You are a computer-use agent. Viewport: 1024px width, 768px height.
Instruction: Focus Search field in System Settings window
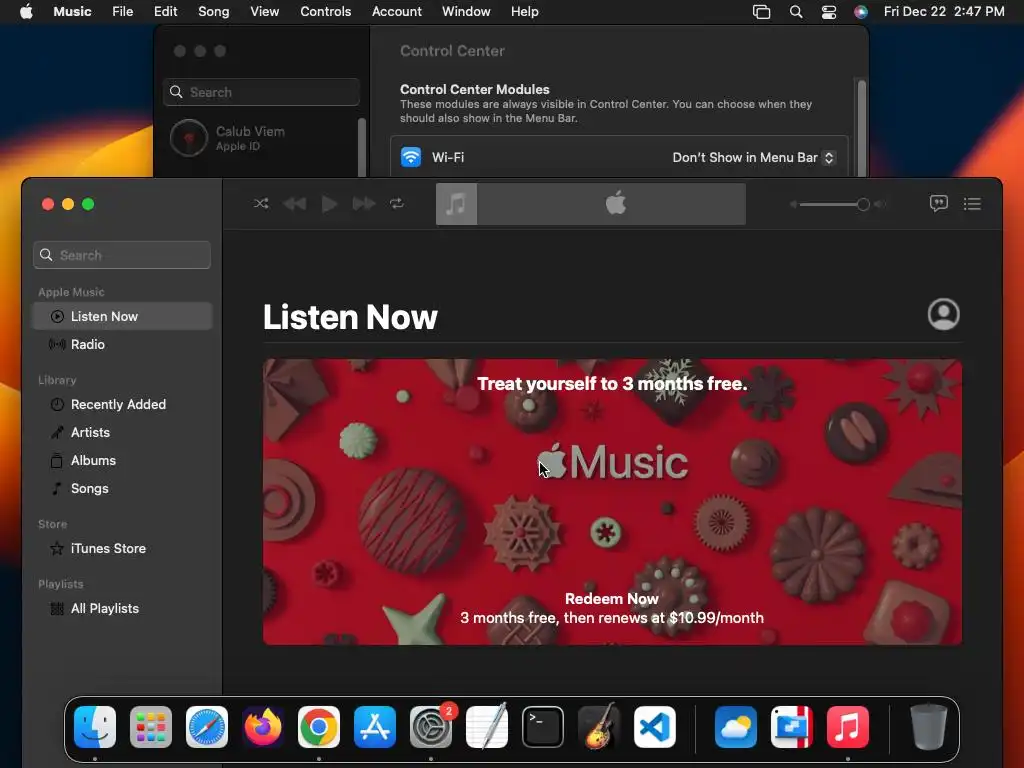coord(261,92)
